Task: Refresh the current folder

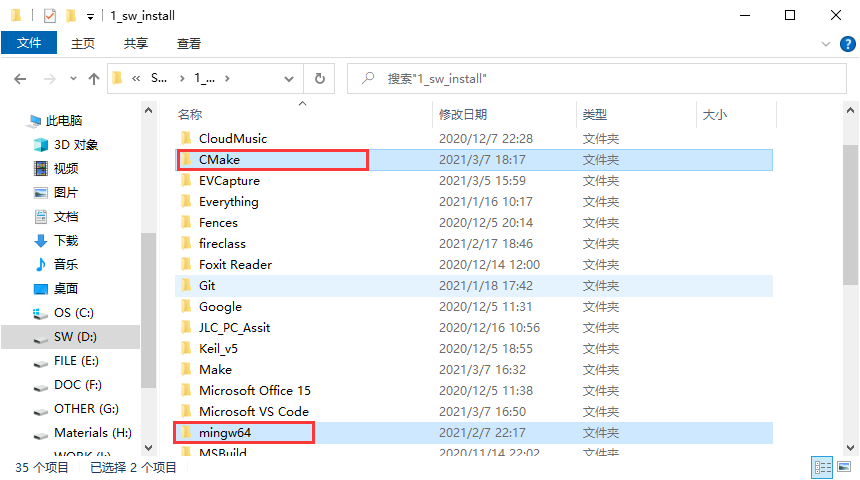Action: click(320, 78)
